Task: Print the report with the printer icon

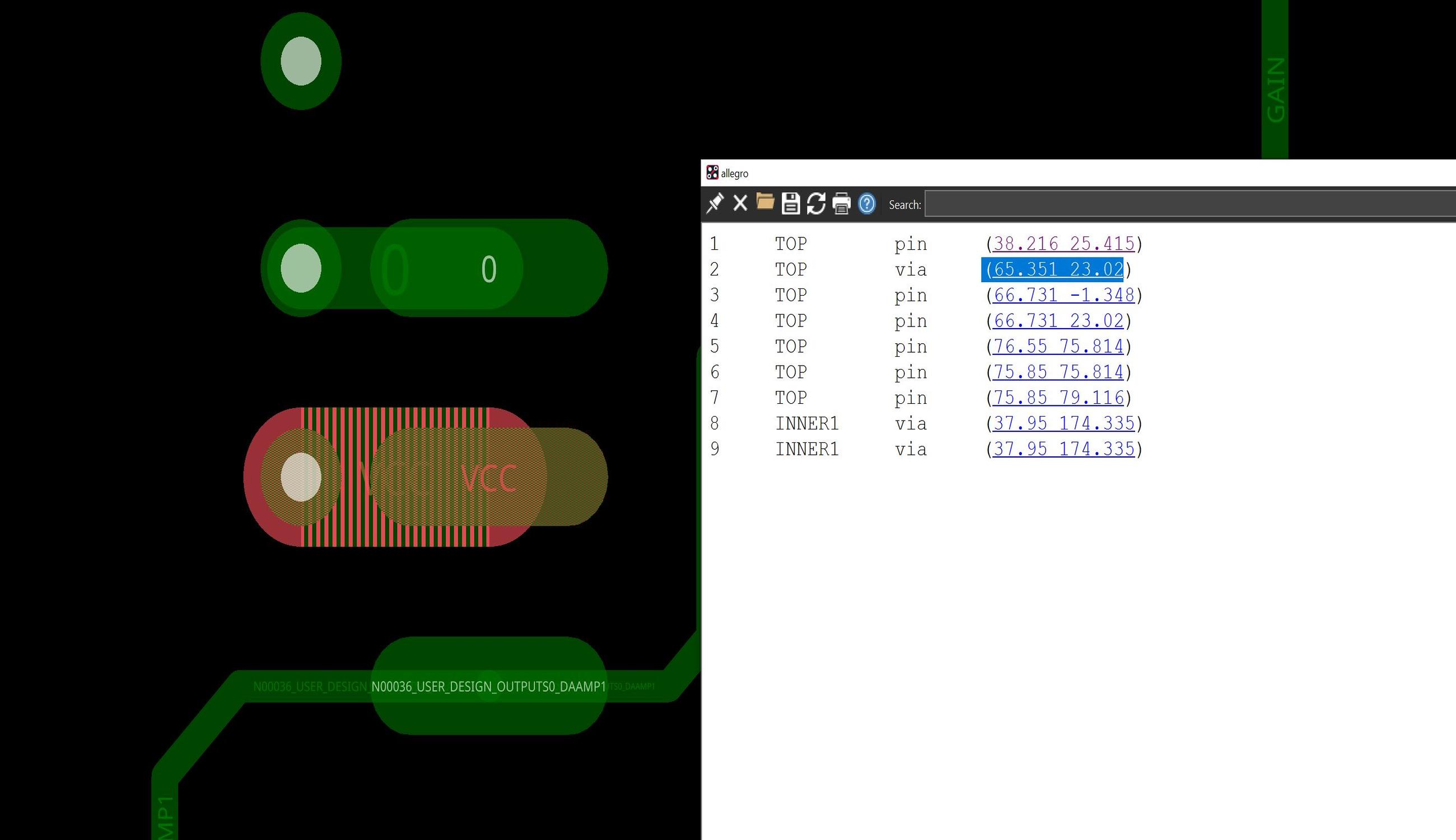Action: [x=842, y=204]
